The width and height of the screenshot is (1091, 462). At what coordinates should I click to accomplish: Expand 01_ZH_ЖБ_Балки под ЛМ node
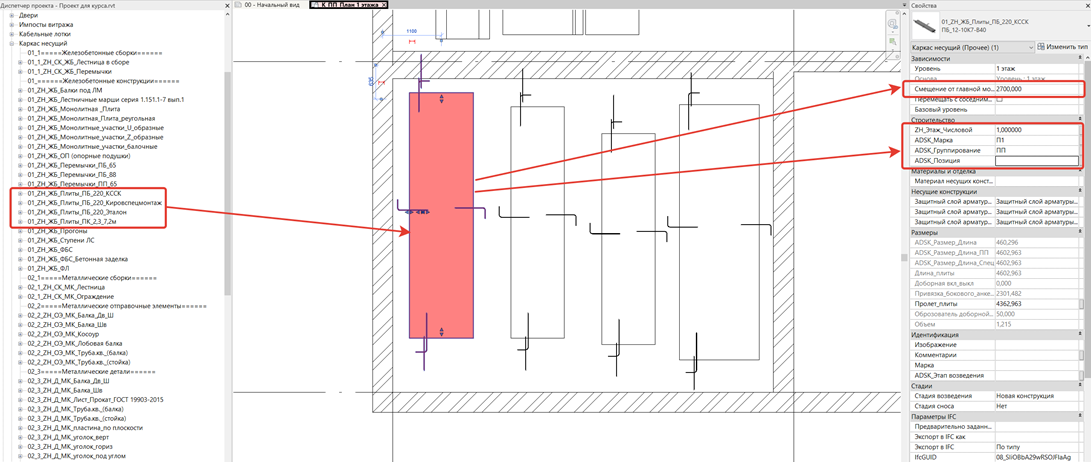[21, 90]
